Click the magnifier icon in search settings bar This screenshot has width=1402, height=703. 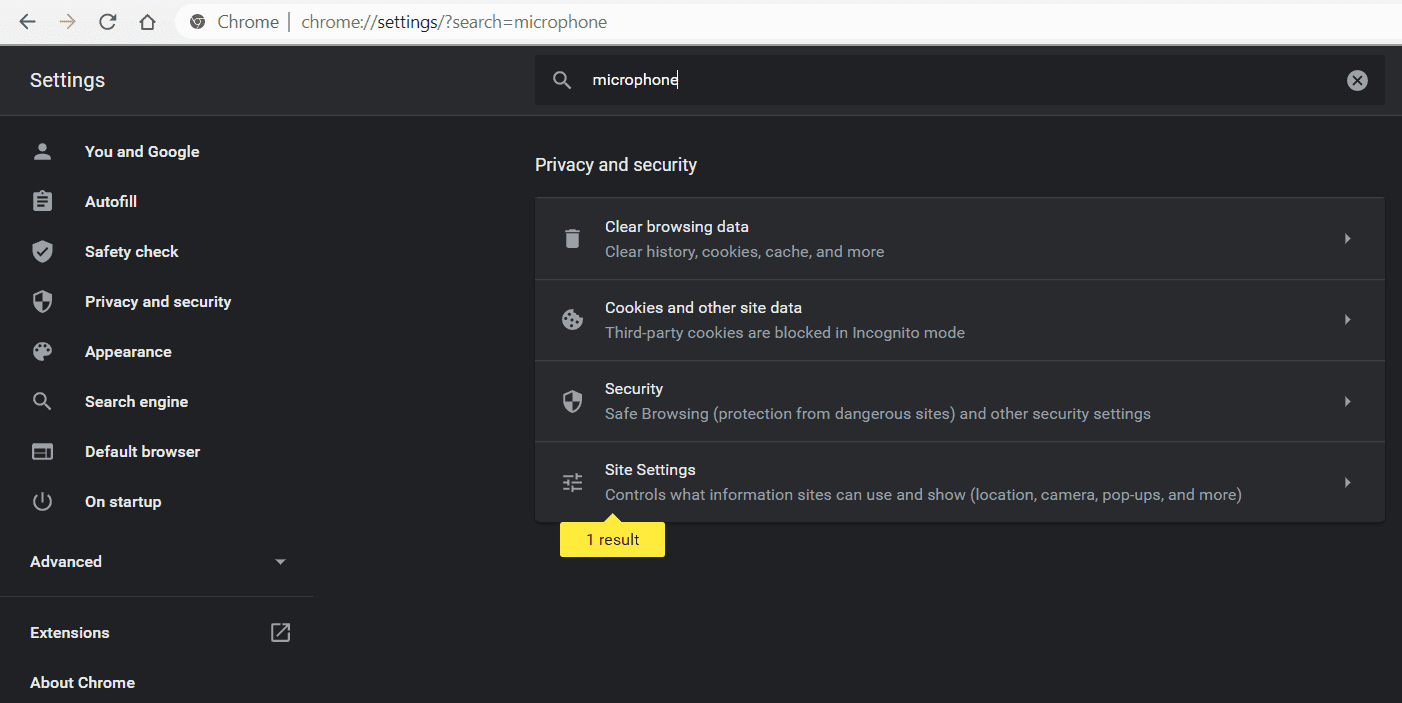coord(562,80)
